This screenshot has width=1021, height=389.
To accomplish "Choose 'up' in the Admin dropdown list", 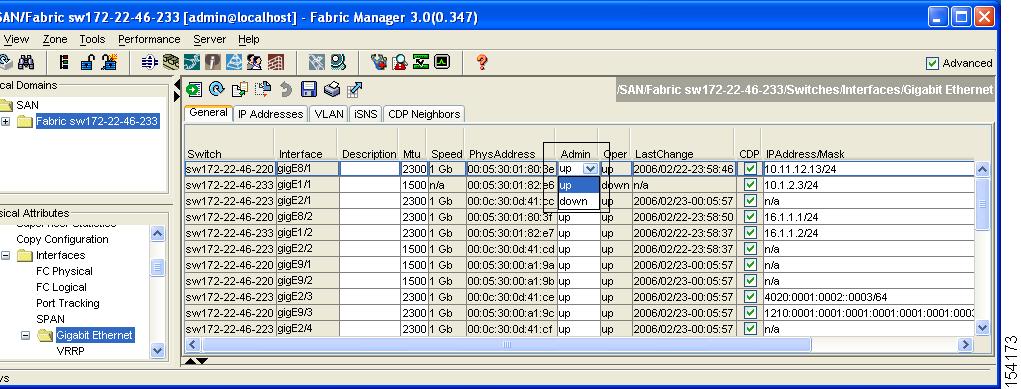I will (578, 185).
